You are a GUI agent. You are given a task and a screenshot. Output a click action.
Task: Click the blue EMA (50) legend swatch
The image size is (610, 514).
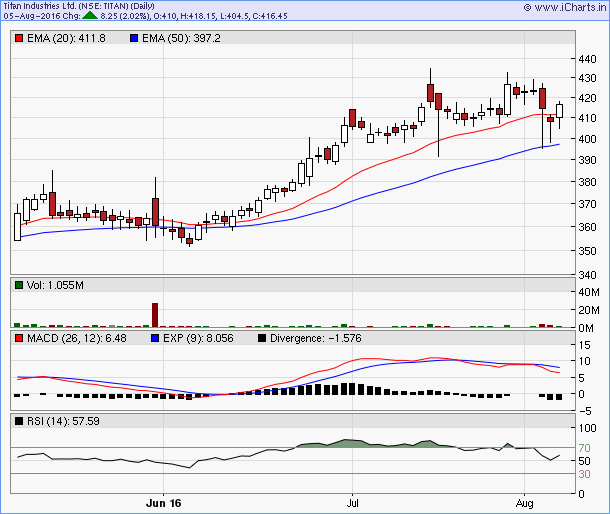point(134,38)
